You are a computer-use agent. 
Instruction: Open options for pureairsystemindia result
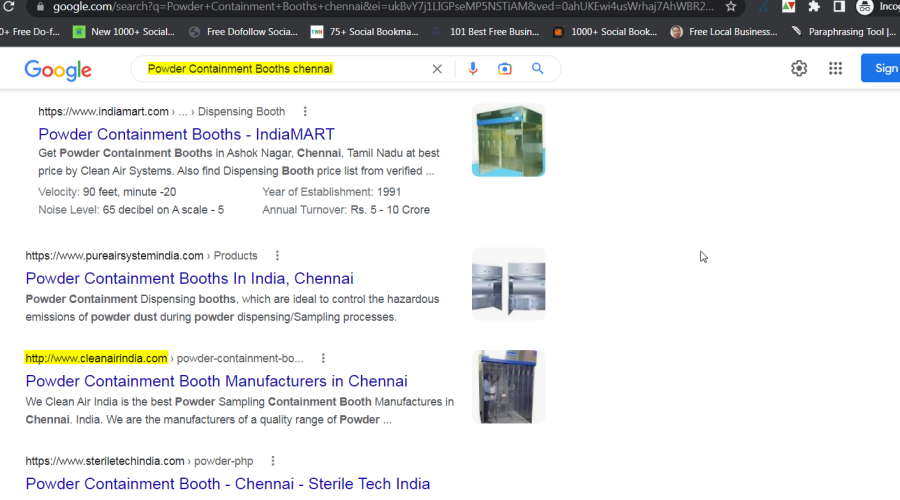[x=277, y=256]
